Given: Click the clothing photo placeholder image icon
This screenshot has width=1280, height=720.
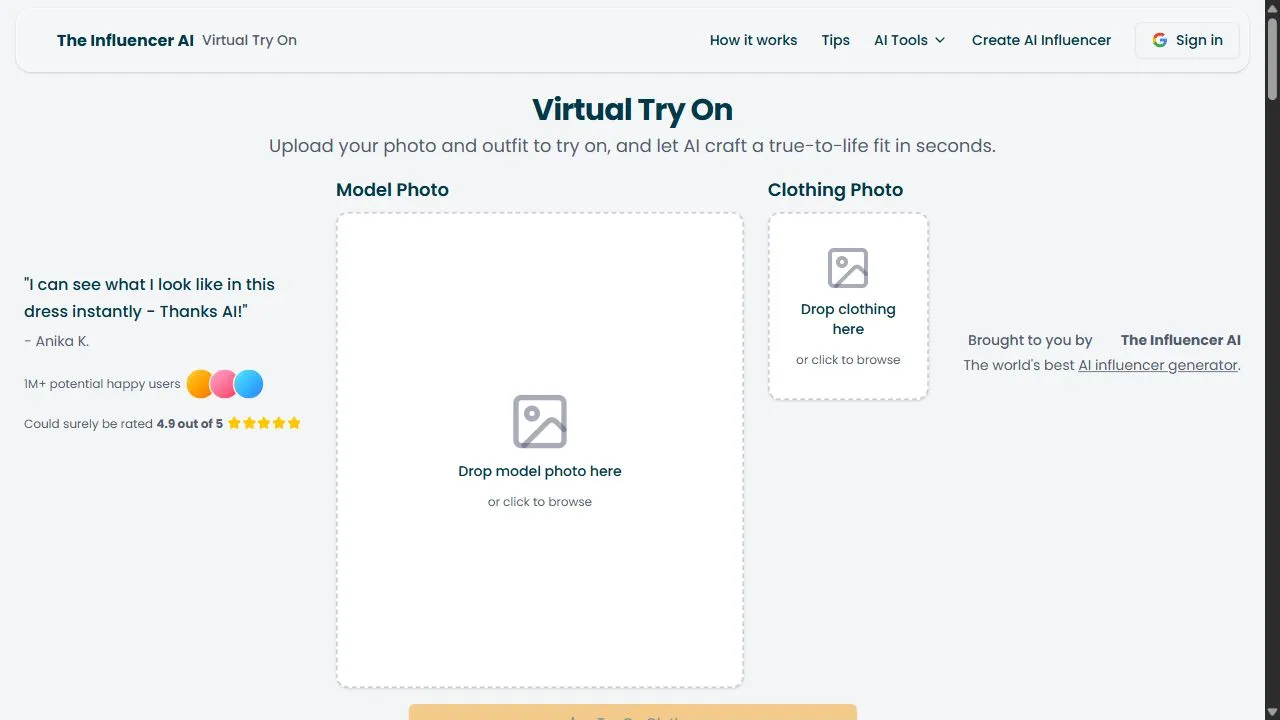Looking at the screenshot, I should tap(848, 268).
